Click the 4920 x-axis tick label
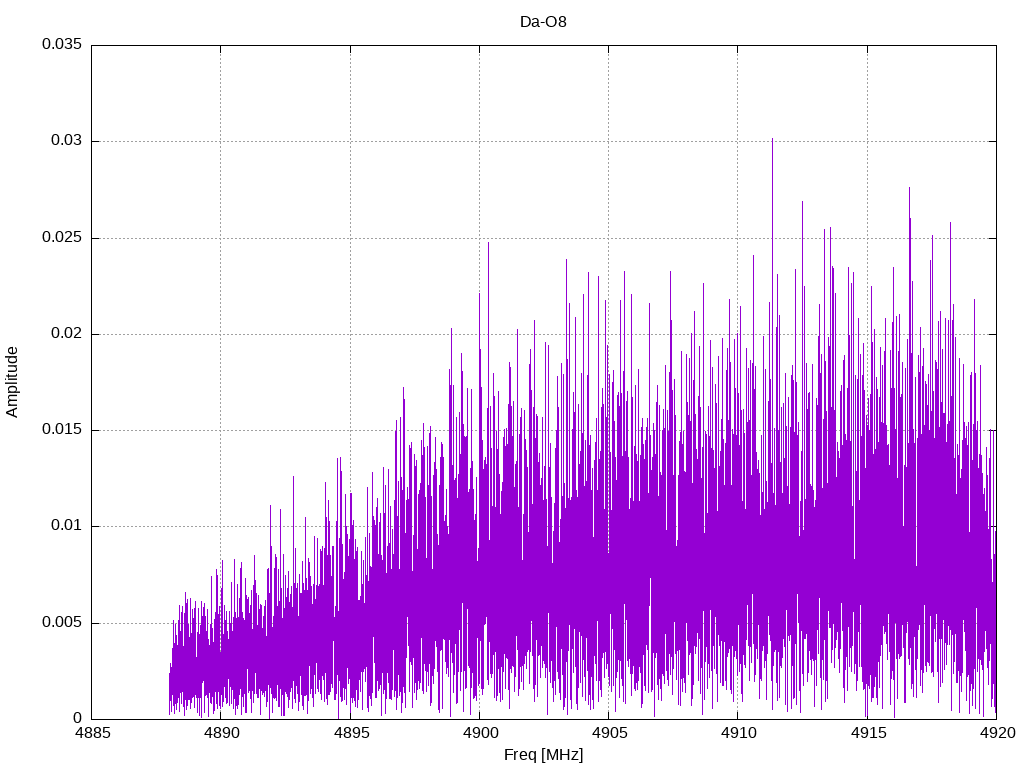The height and width of the screenshot is (768, 1024). coord(997,733)
